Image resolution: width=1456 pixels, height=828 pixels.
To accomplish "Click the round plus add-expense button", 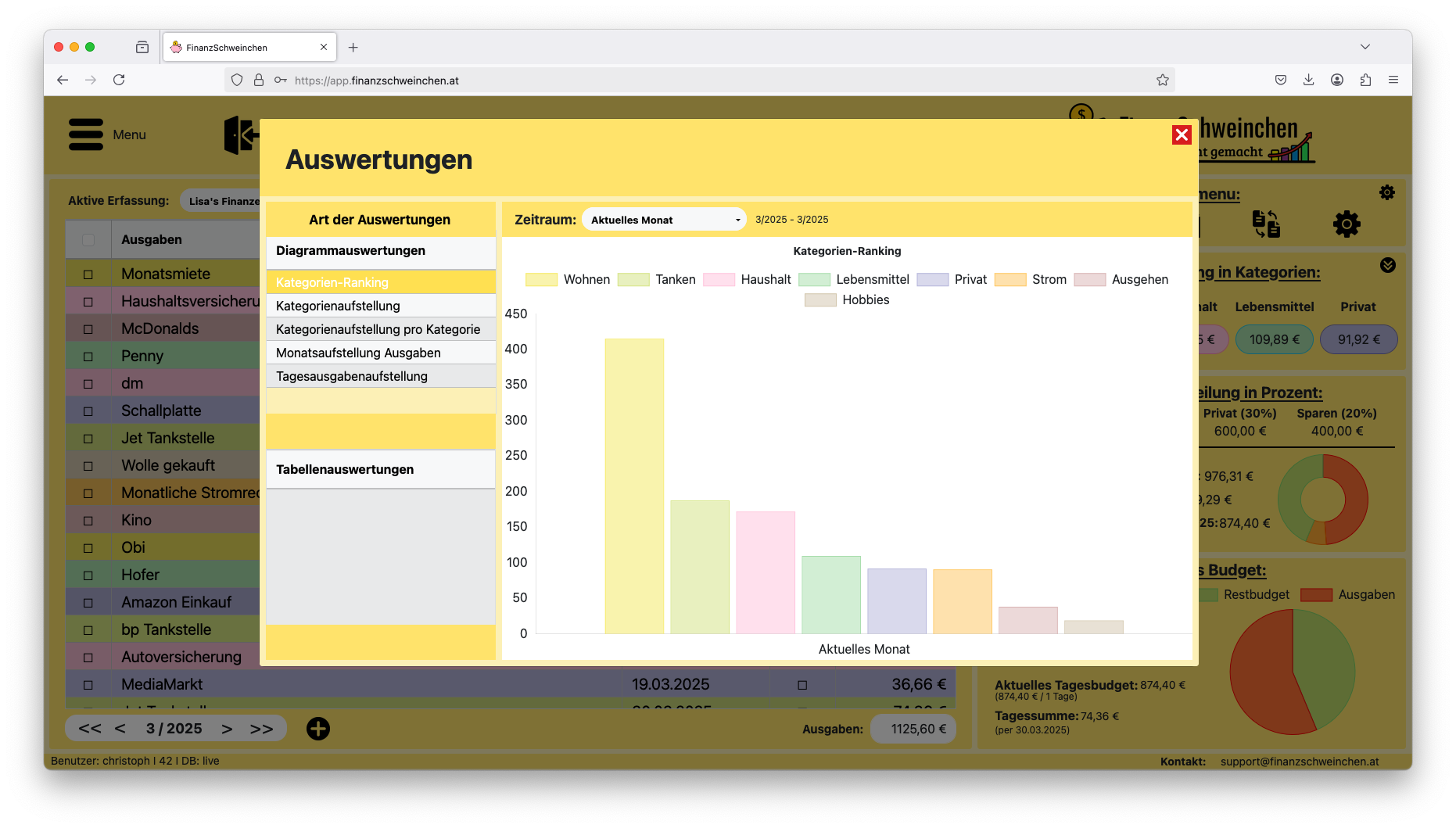I will (x=318, y=729).
